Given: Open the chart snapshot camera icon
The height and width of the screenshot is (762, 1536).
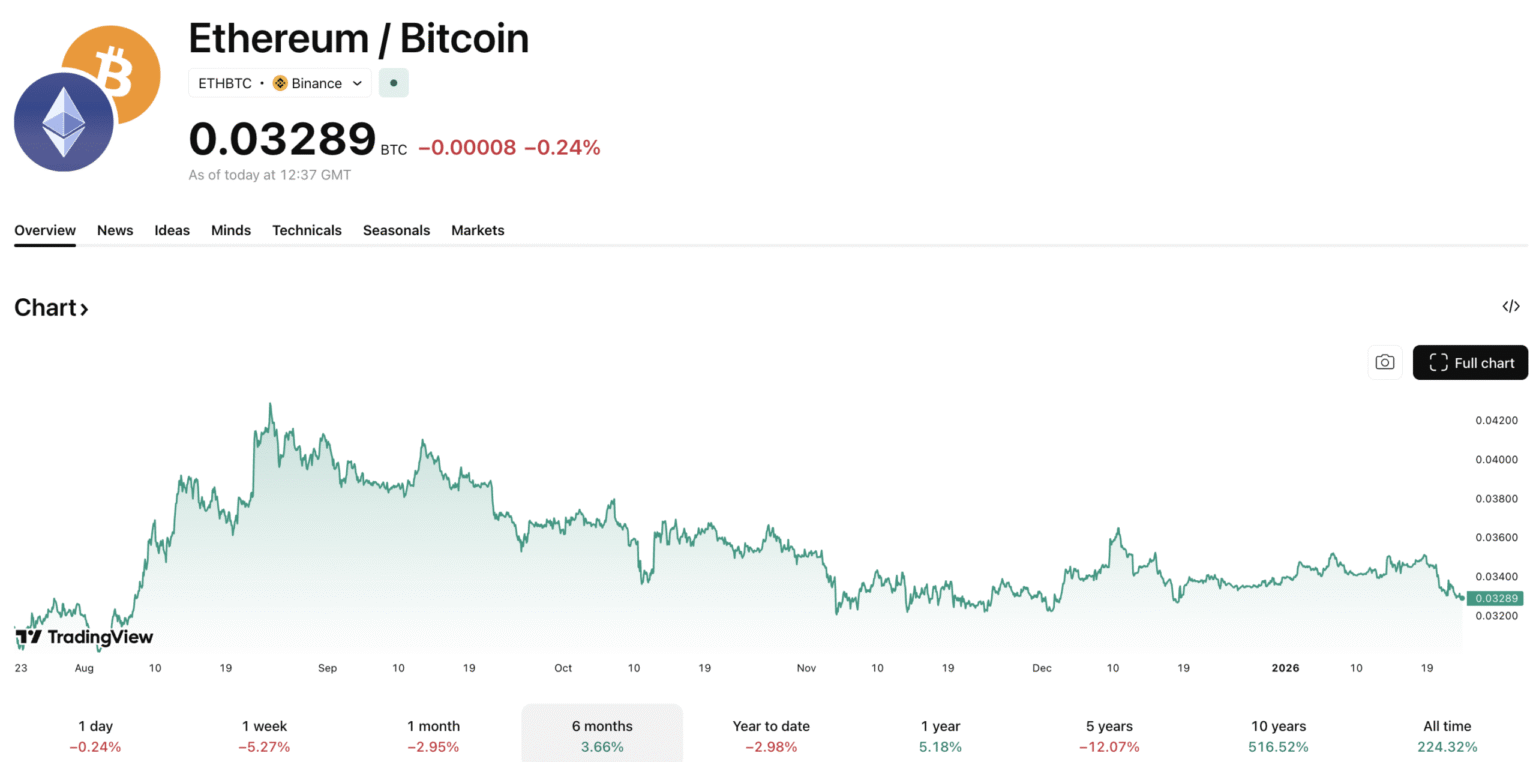Looking at the screenshot, I should pyautogui.click(x=1384, y=362).
